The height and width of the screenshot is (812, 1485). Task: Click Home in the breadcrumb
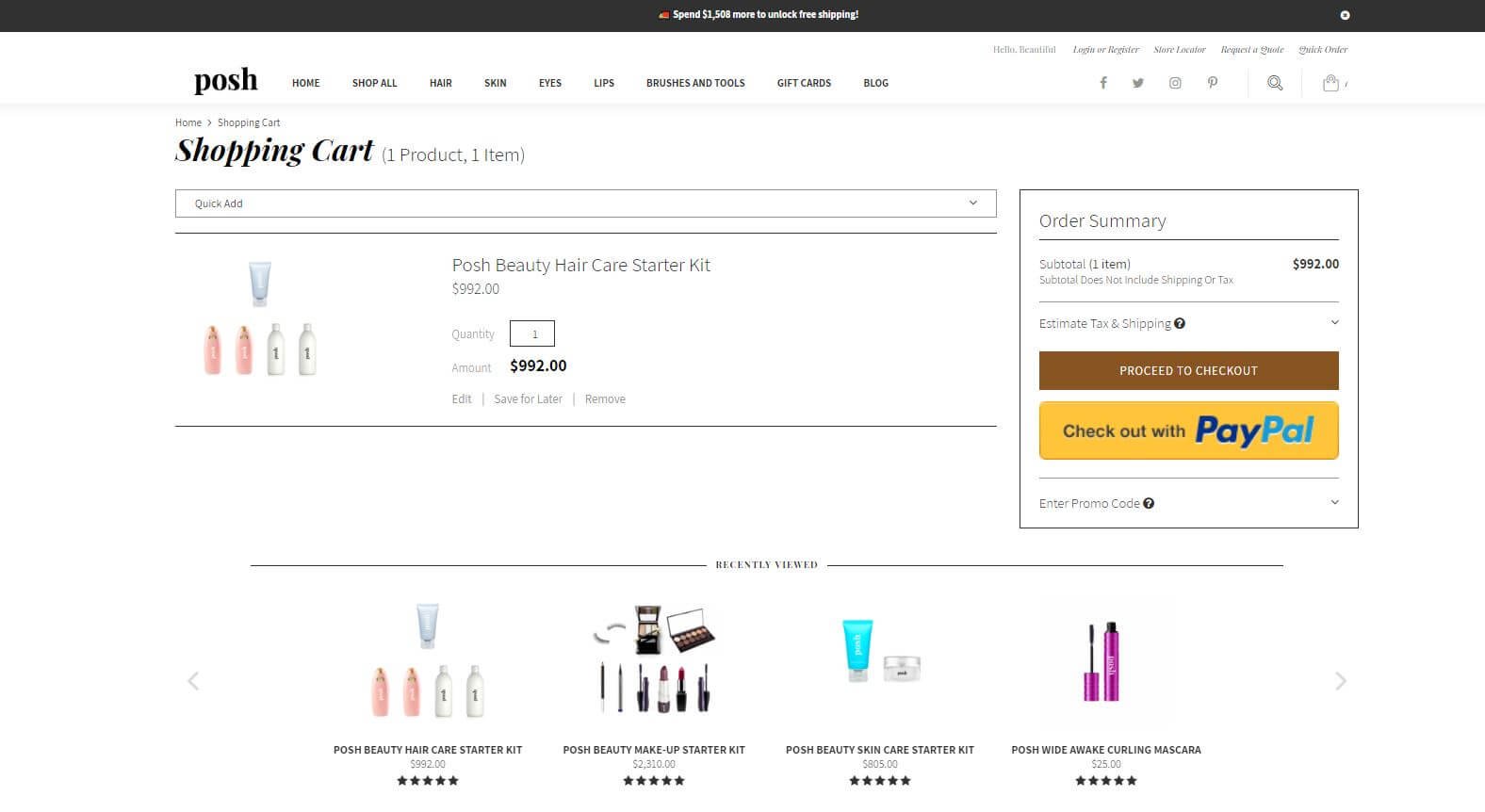[x=188, y=122]
